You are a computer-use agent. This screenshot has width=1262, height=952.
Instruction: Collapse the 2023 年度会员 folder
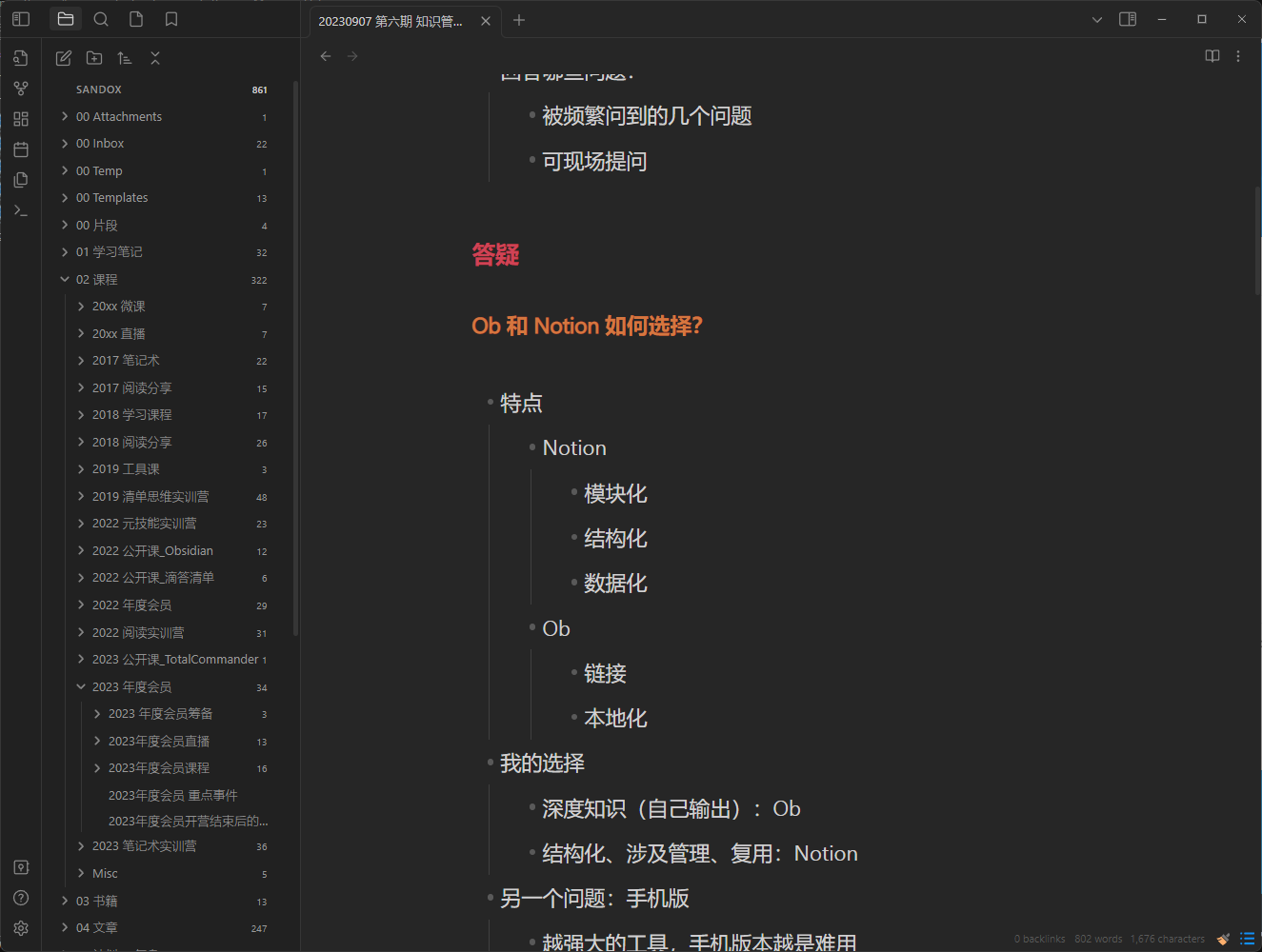81,686
